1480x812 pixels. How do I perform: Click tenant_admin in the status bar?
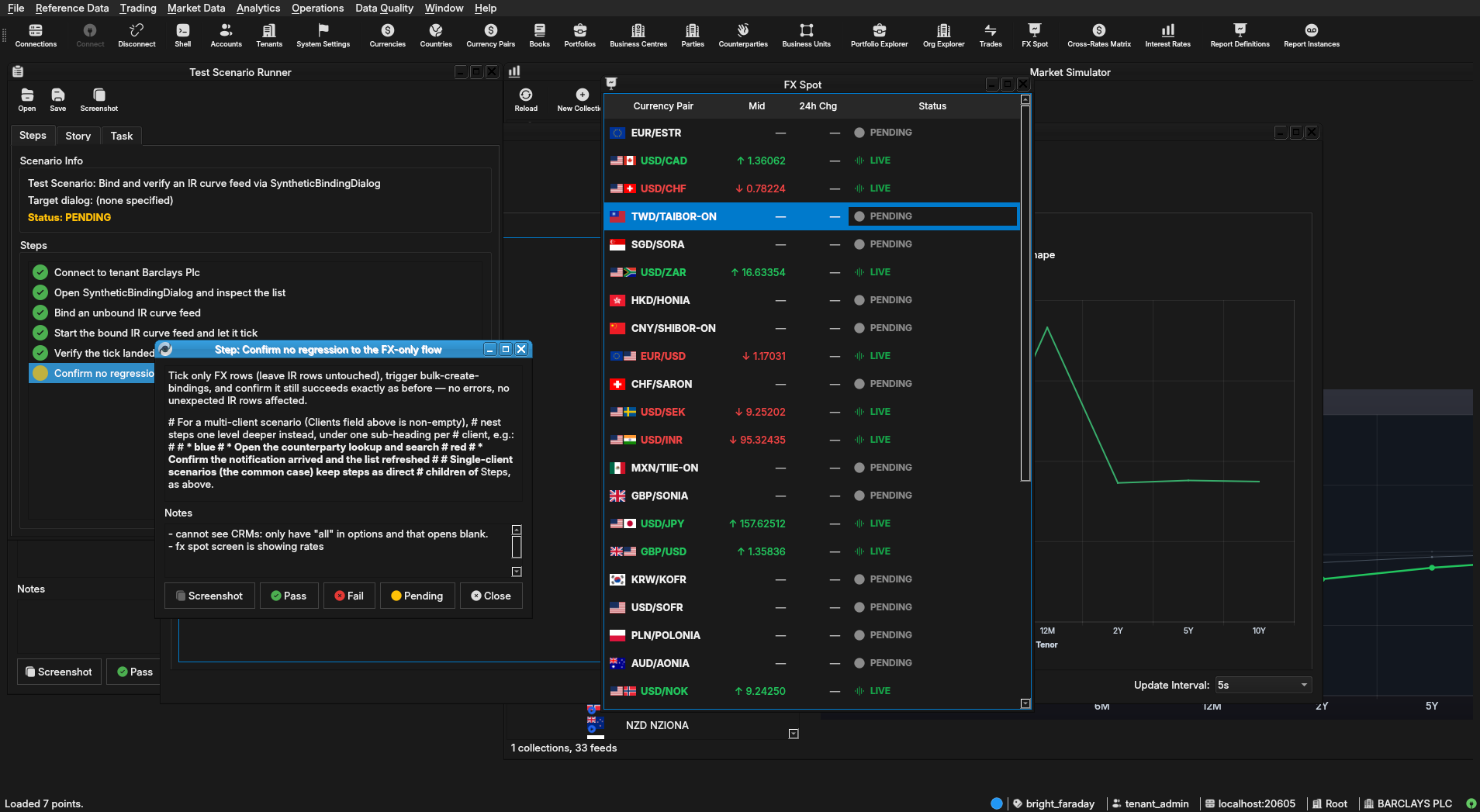tap(1150, 803)
